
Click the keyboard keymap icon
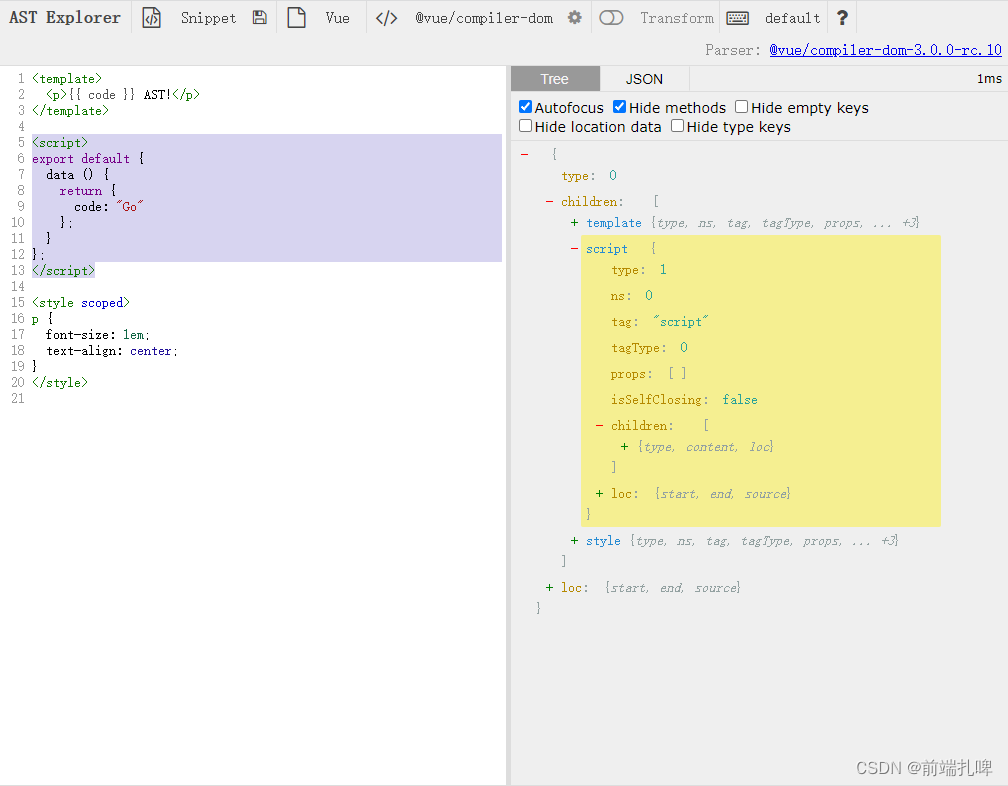(737, 18)
